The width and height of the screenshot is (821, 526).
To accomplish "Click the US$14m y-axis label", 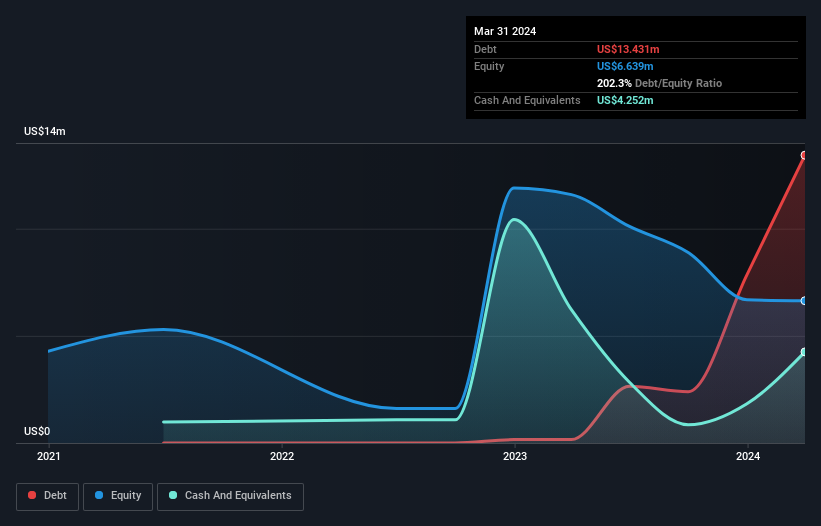I will [x=45, y=131].
